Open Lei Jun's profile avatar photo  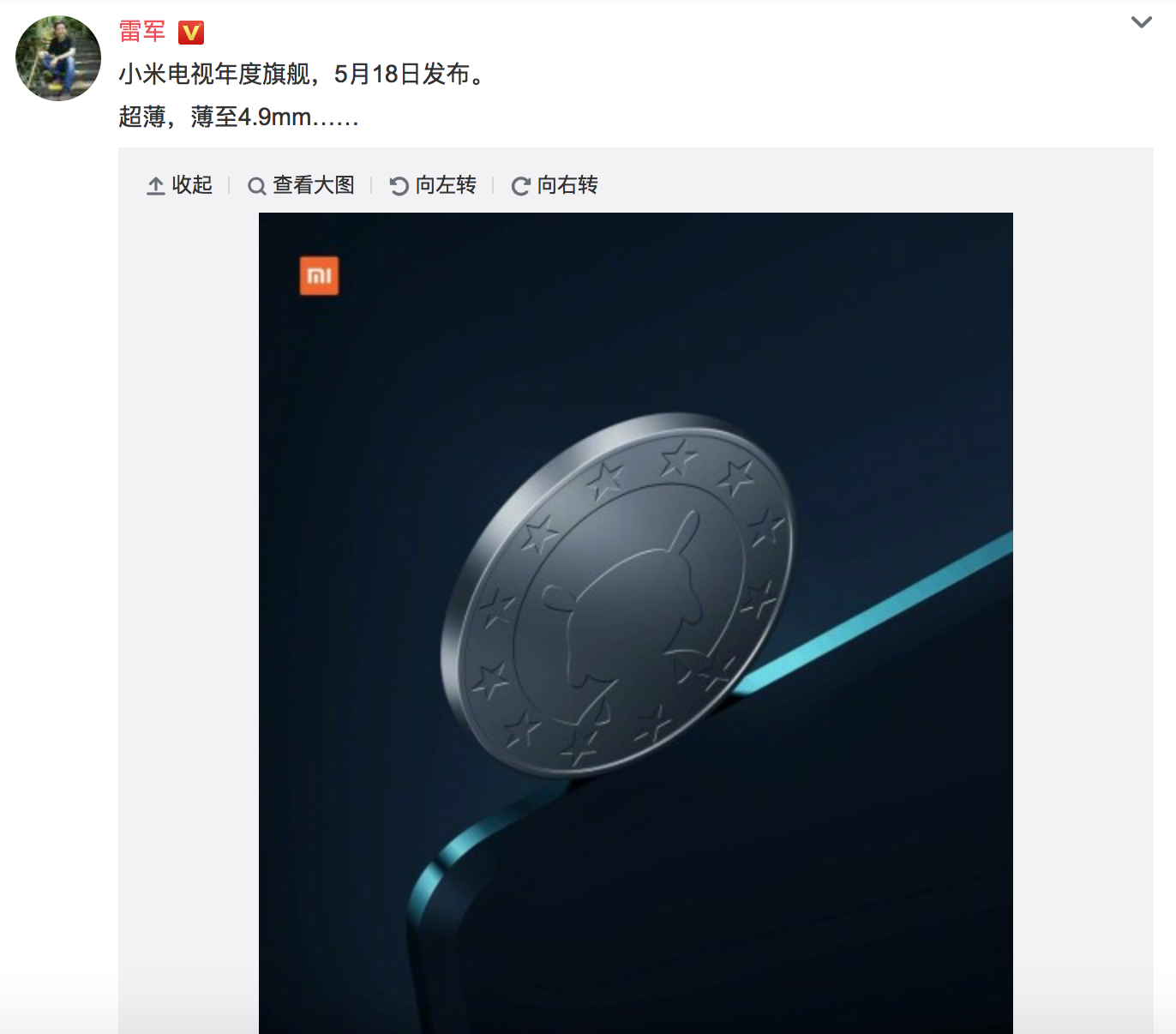click(58, 58)
